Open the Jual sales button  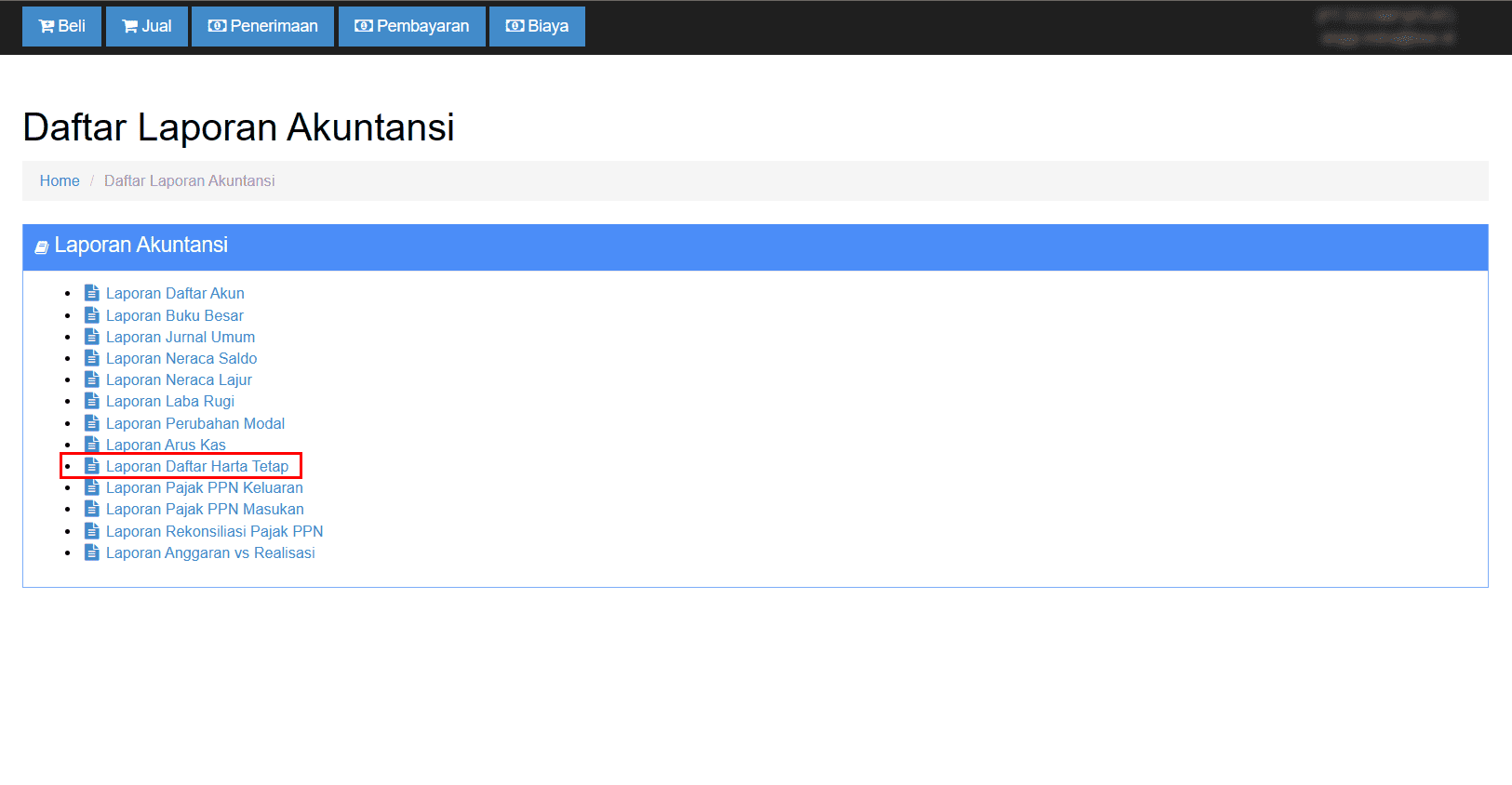147,26
